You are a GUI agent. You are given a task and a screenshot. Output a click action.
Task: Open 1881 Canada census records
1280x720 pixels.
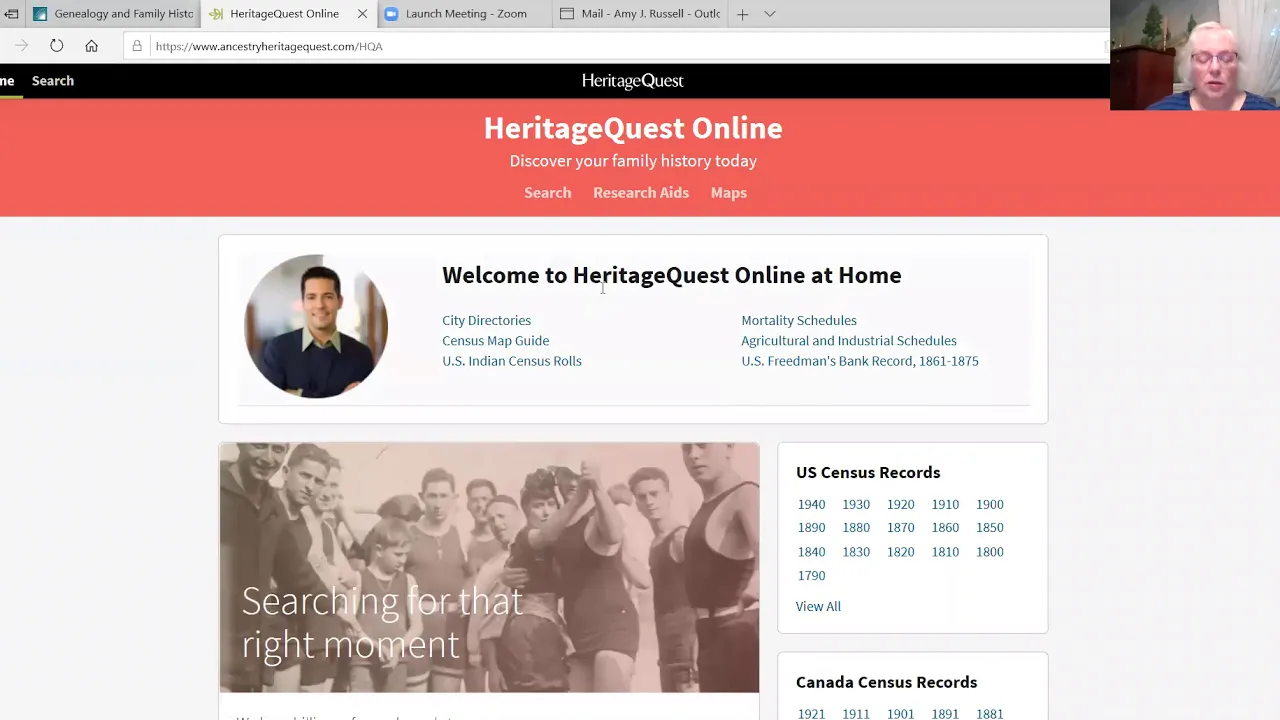[x=990, y=714]
